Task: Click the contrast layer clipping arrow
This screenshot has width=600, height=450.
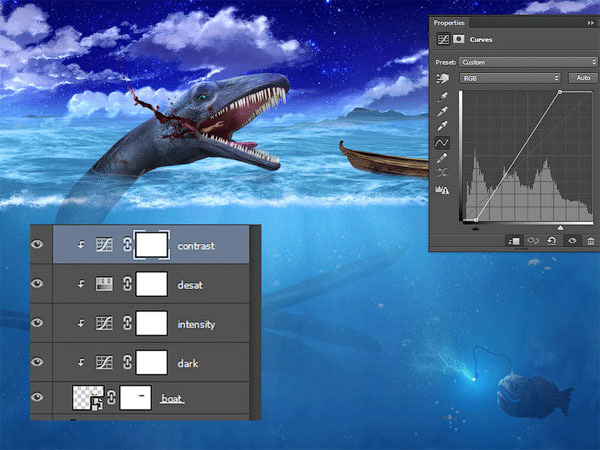Action: [x=81, y=245]
